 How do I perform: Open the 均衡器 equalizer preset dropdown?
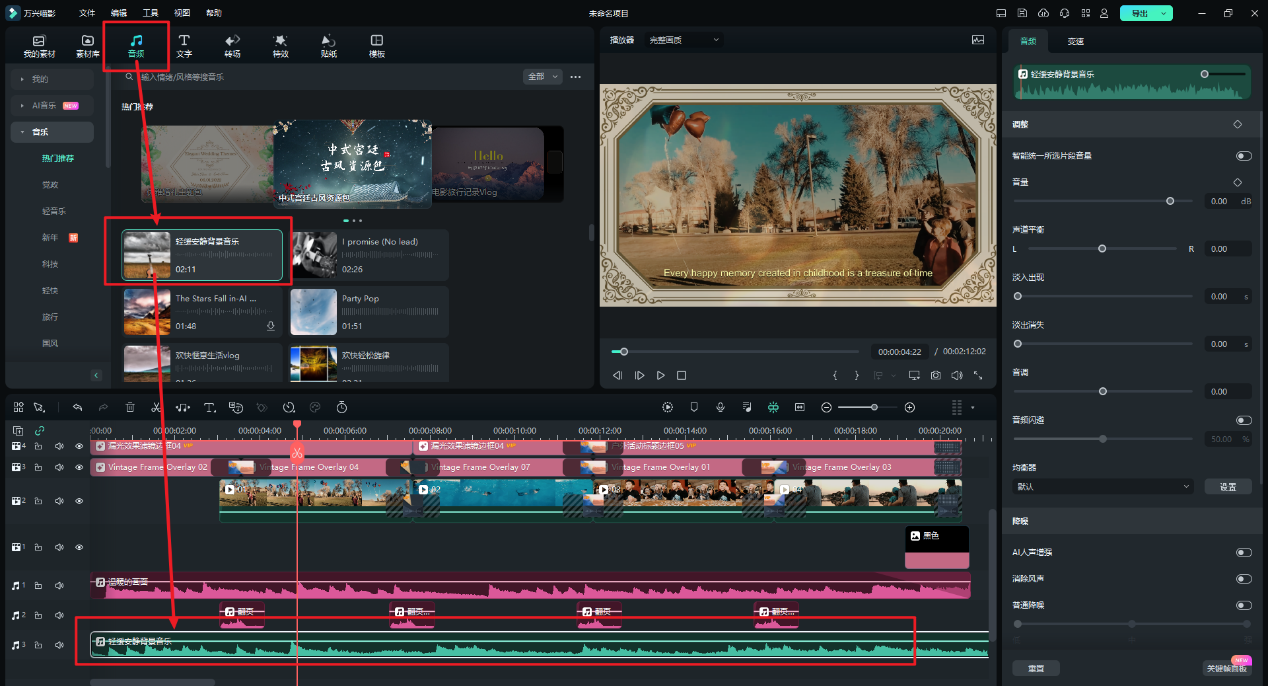[1102, 487]
